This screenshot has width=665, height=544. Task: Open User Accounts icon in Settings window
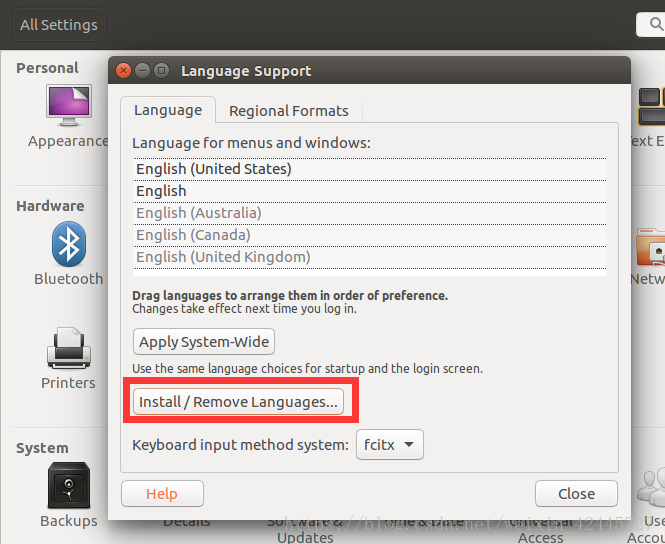(x=651, y=486)
